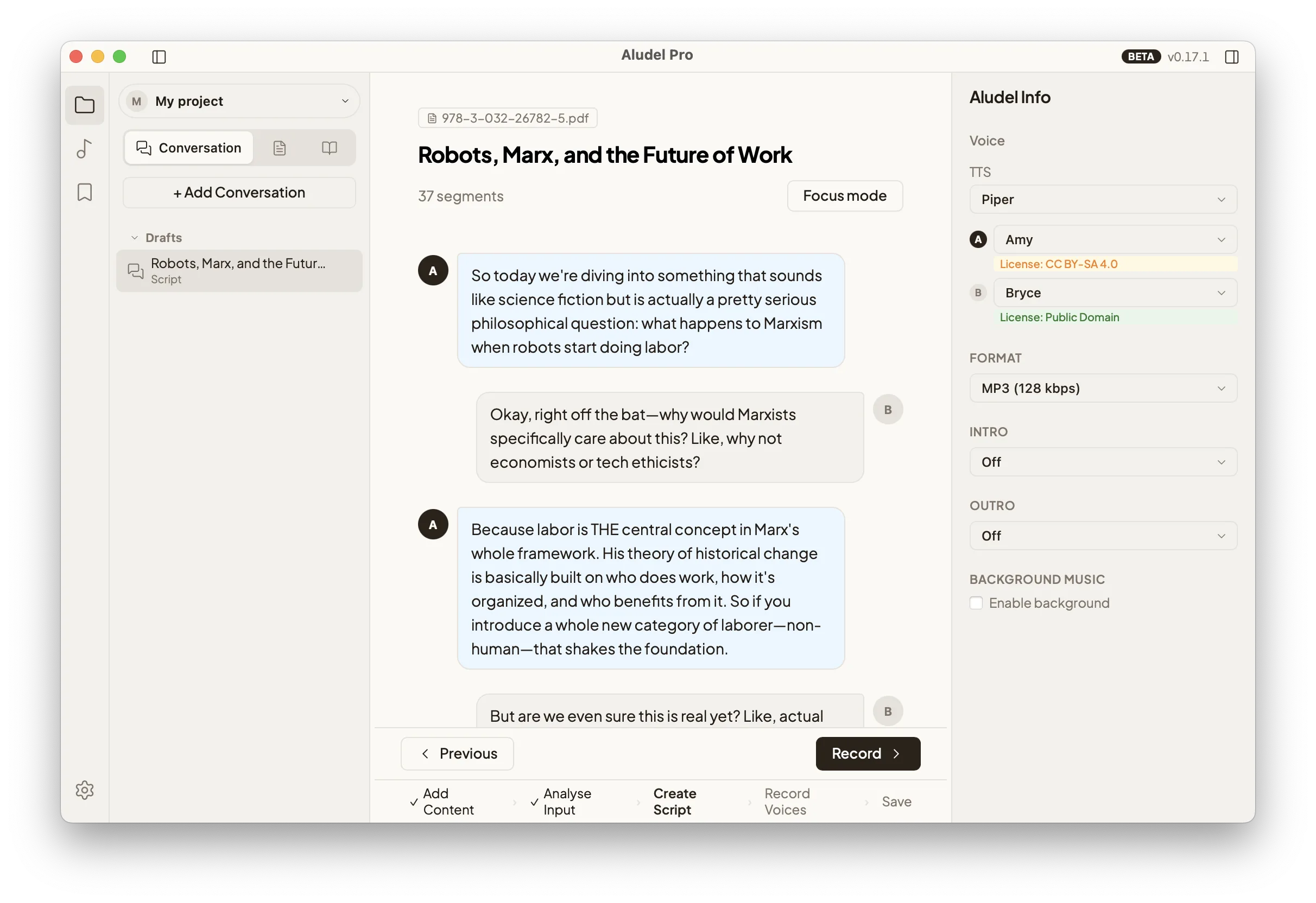
Task: Click the Aludel Info heading
Action: 1010,97
